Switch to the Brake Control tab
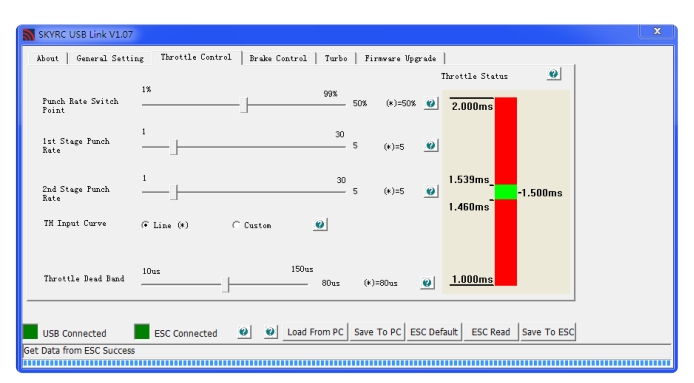The image size is (694, 383). (278, 58)
